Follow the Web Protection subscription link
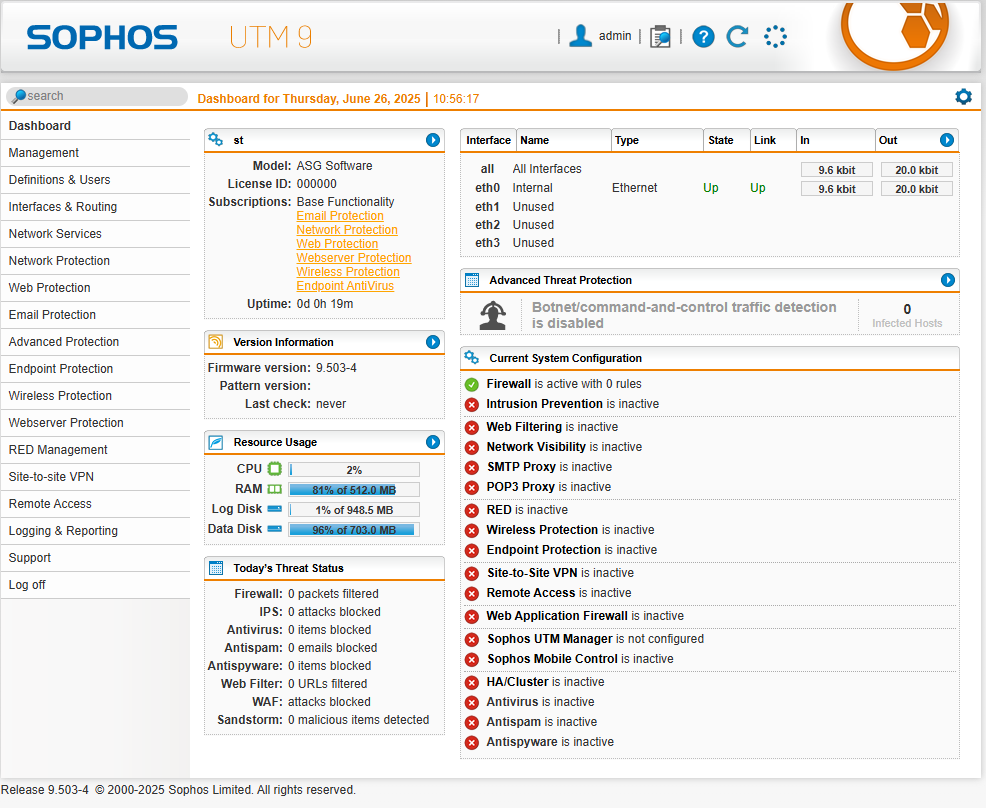 click(338, 243)
